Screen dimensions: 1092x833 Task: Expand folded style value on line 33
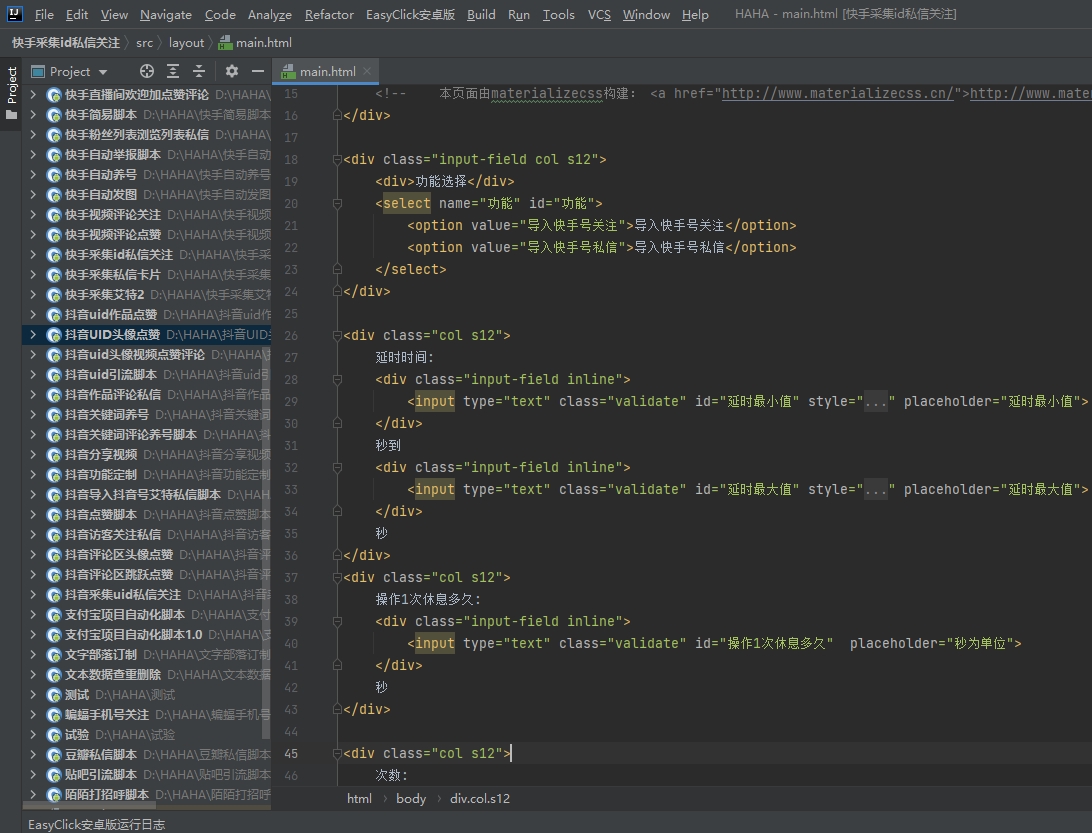[875, 490]
